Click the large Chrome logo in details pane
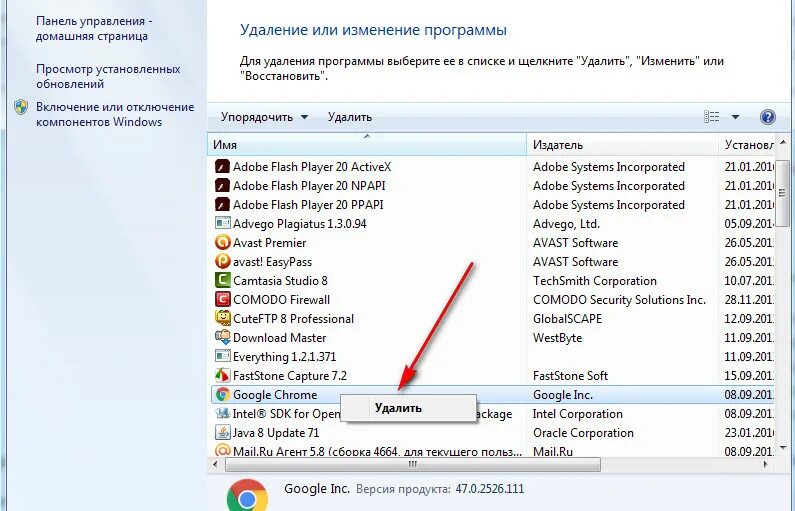 click(x=247, y=495)
